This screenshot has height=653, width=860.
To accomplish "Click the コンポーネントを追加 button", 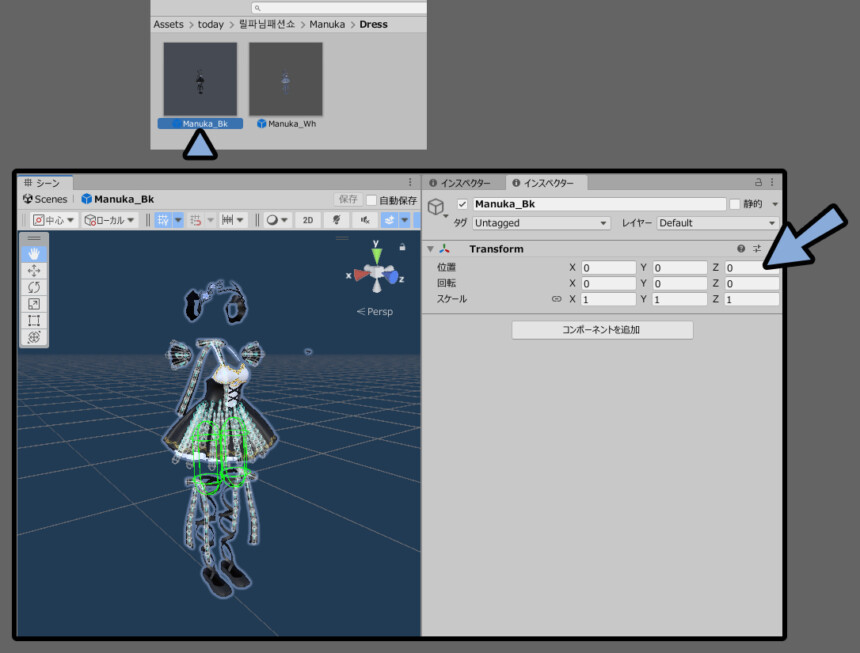I will click(x=602, y=330).
